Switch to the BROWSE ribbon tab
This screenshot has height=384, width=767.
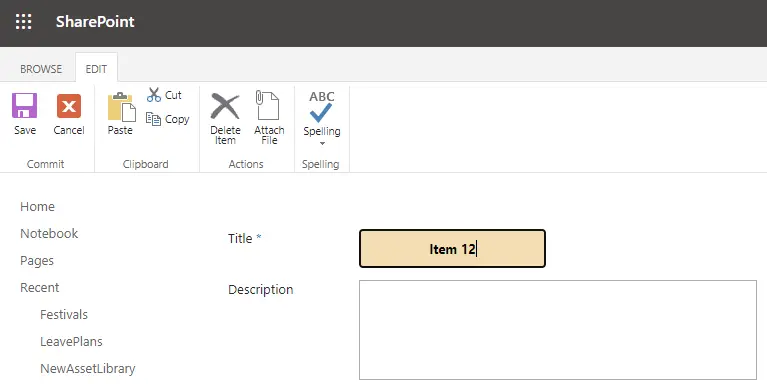[41, 69]
